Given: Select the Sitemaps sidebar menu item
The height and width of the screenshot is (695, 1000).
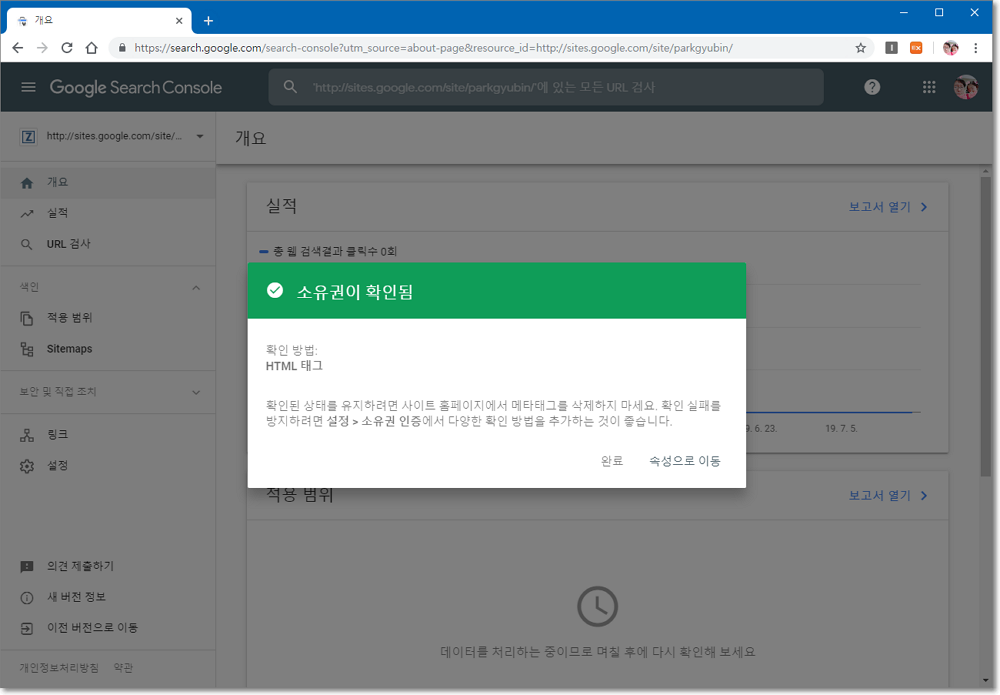Looking at the screenshot, I should (108, 348).
